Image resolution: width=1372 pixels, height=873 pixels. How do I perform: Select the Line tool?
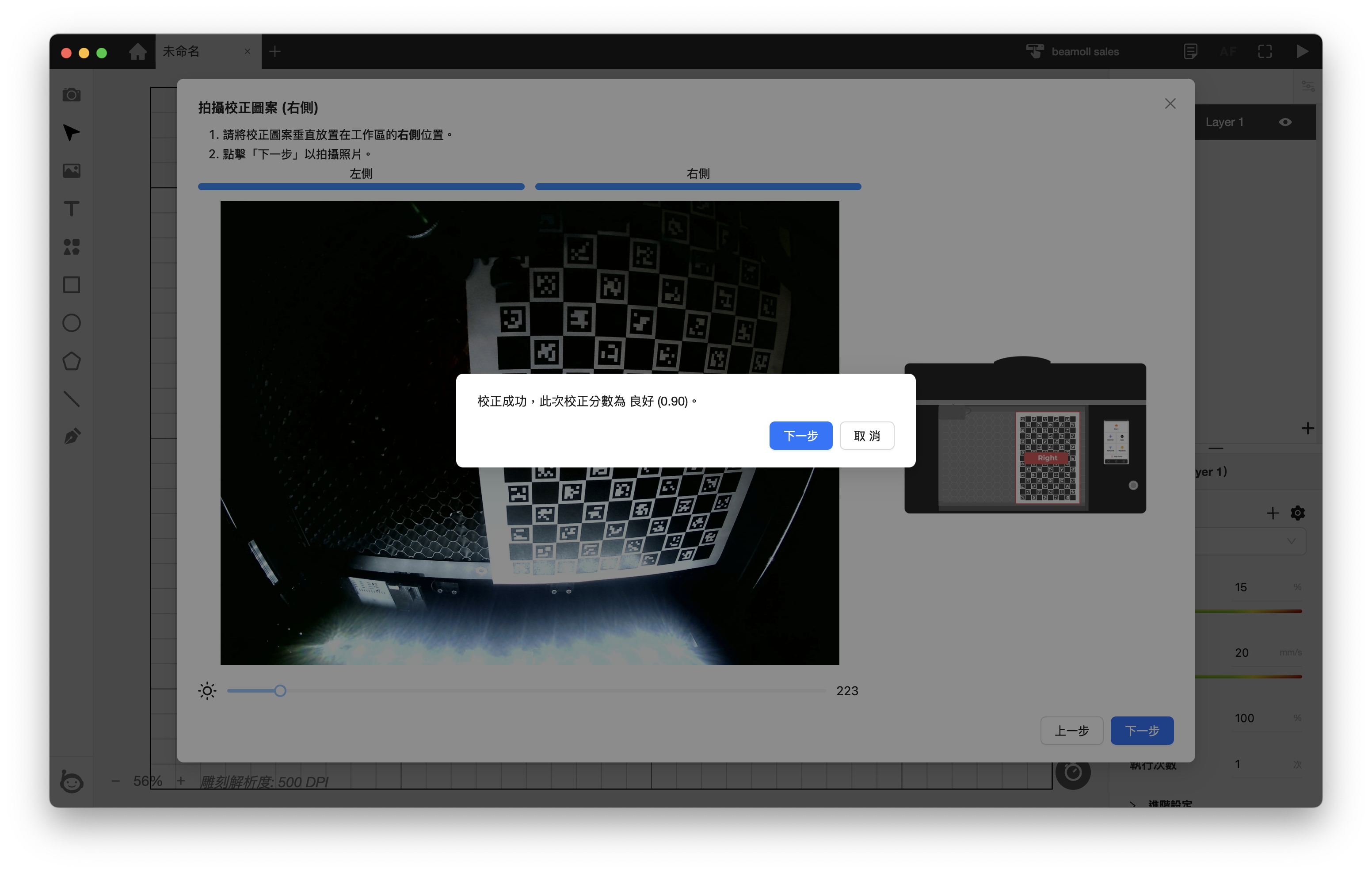(71, 398)
